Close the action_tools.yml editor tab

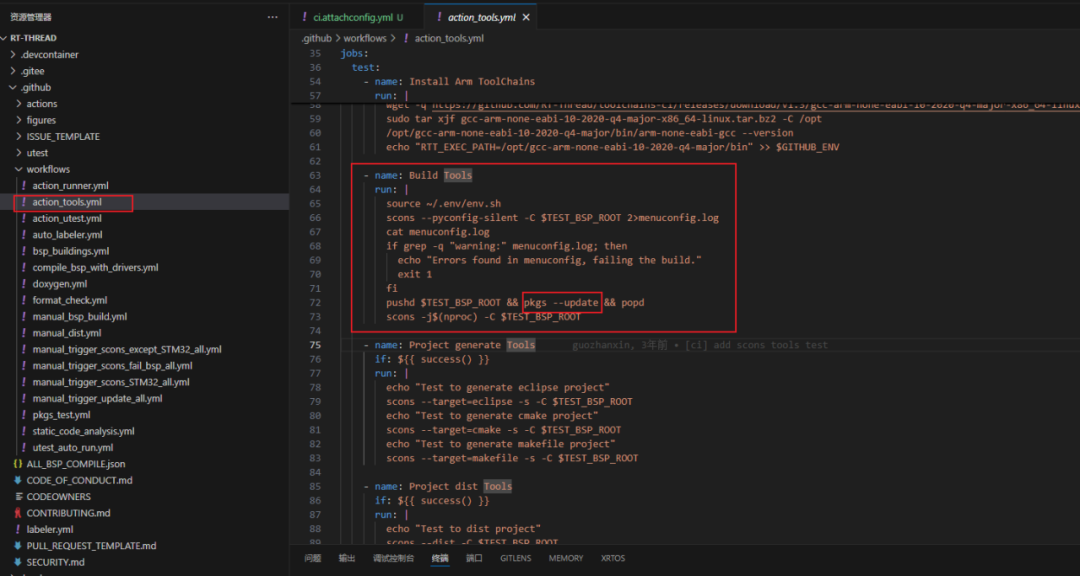tap(526, 17)
